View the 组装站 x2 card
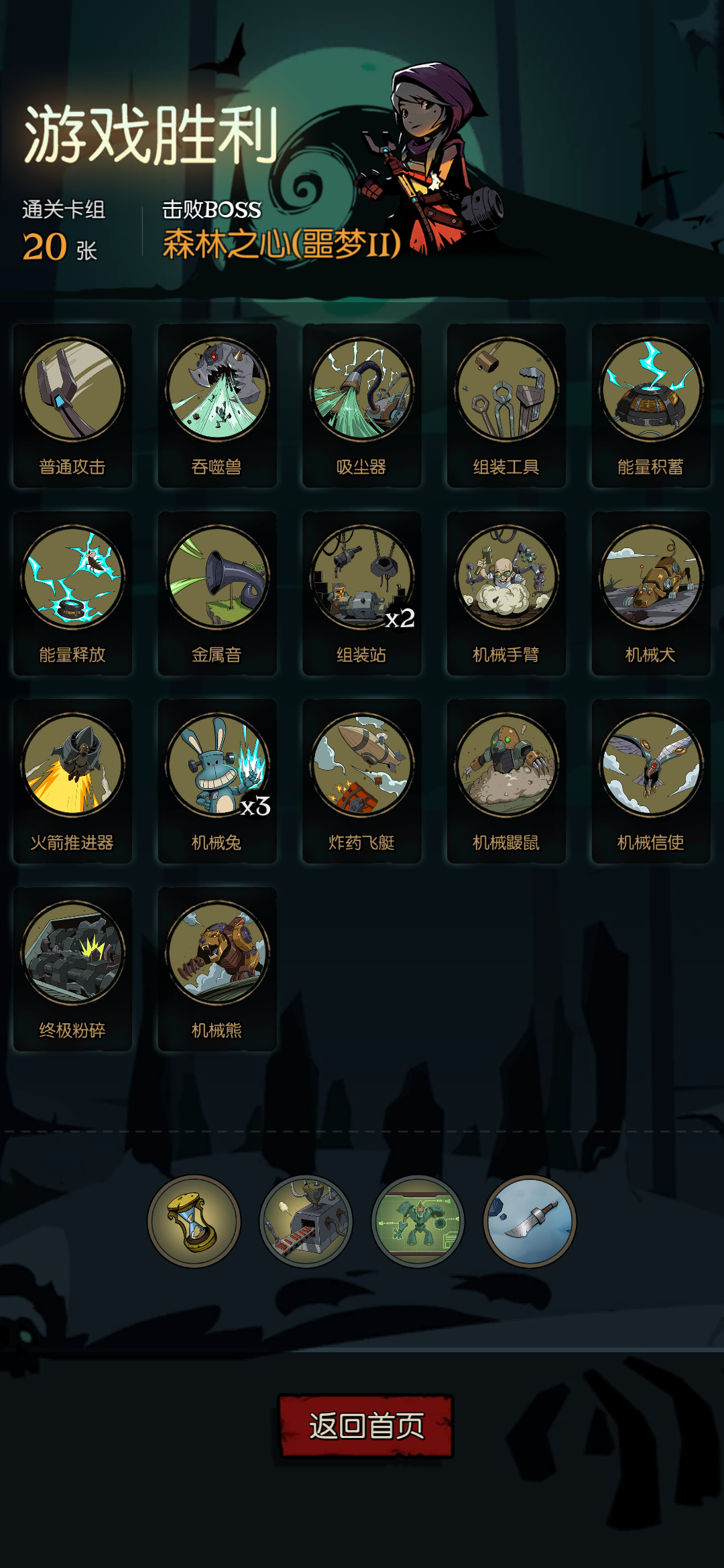This screenshot has width=724, height=1568. pos(362,593)
